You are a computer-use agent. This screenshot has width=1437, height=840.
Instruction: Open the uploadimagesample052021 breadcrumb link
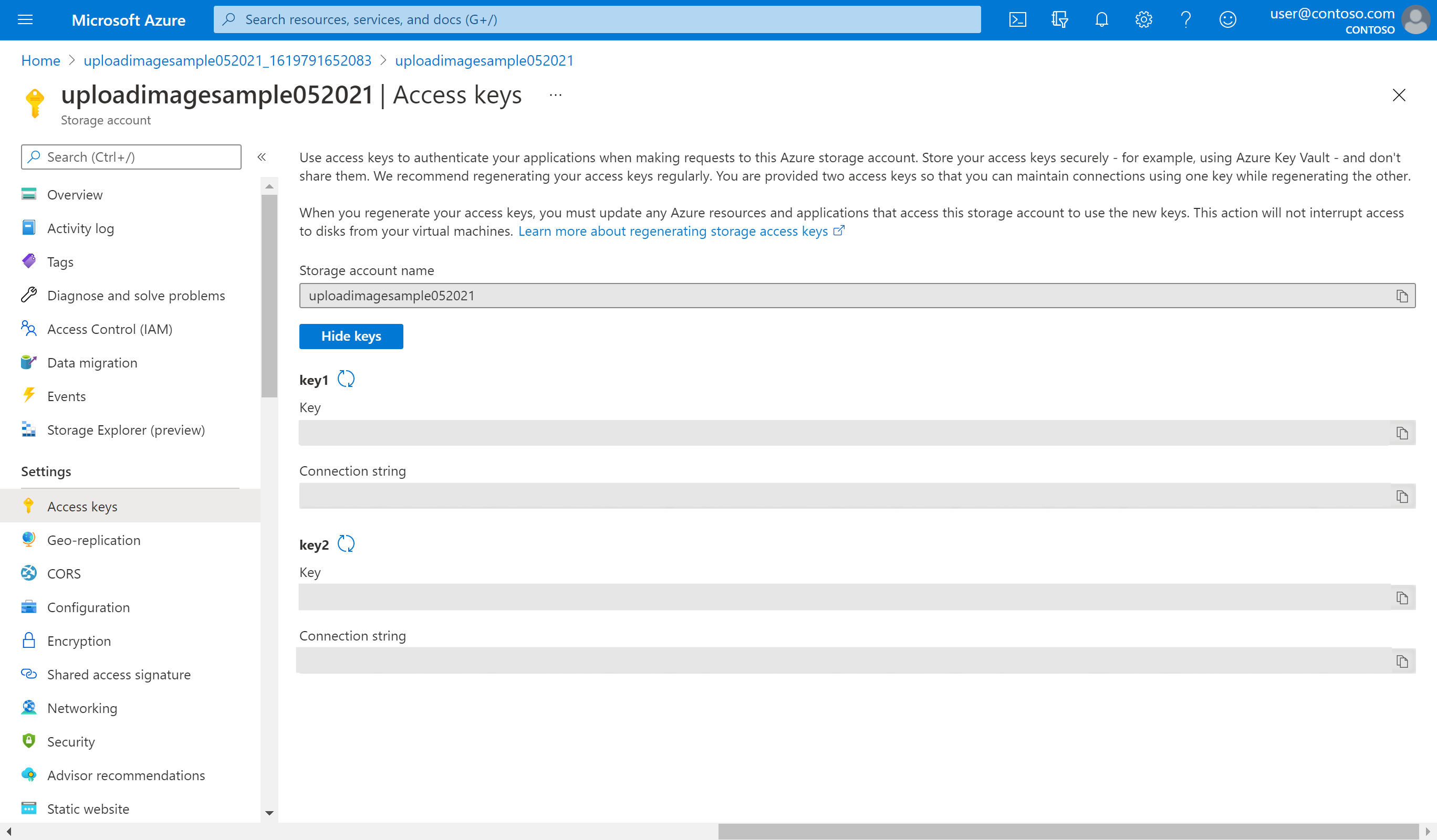coord(484,60)
